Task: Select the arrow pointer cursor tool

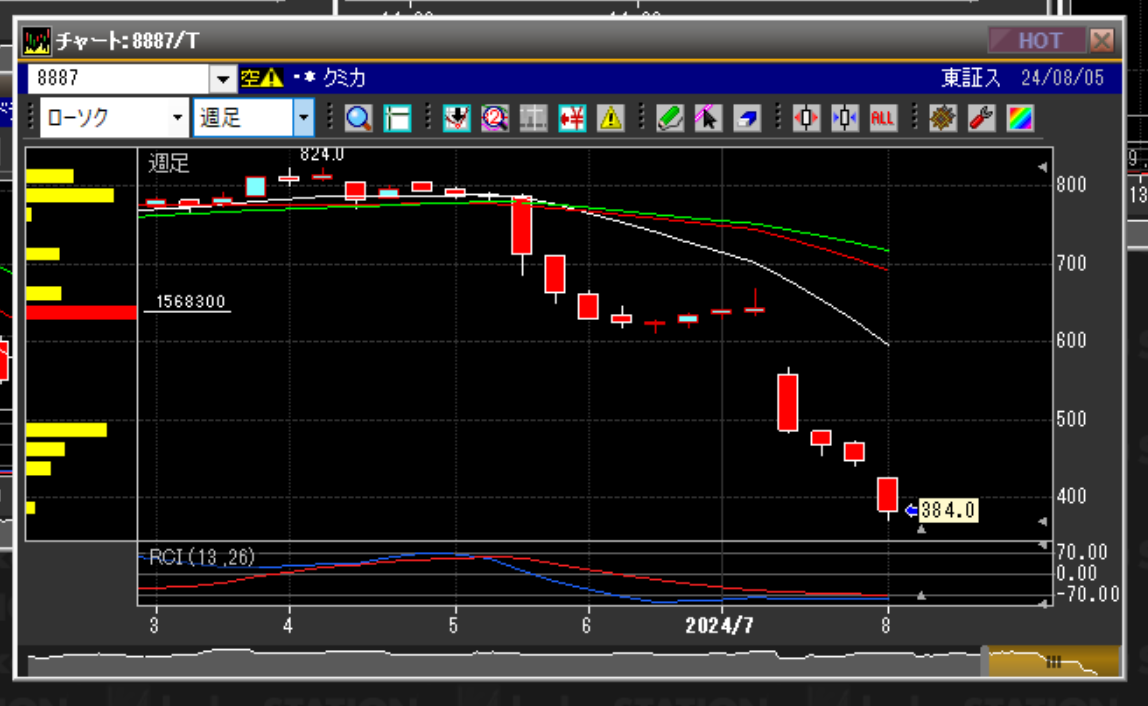Action: click(x=708, y=118)
